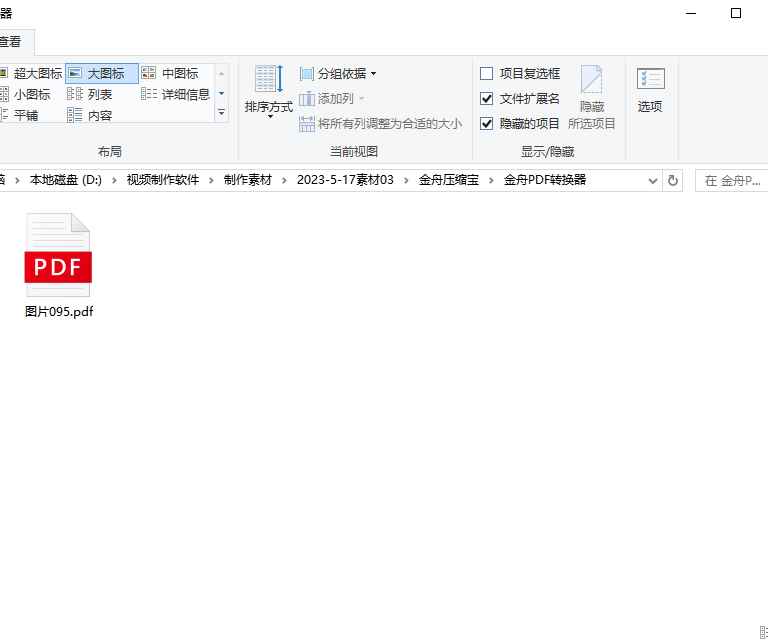Image resolution: width=768 pixels, height=640 pixels.
Task: Expand the layout gallery more arrow
Action: [221, 113]
